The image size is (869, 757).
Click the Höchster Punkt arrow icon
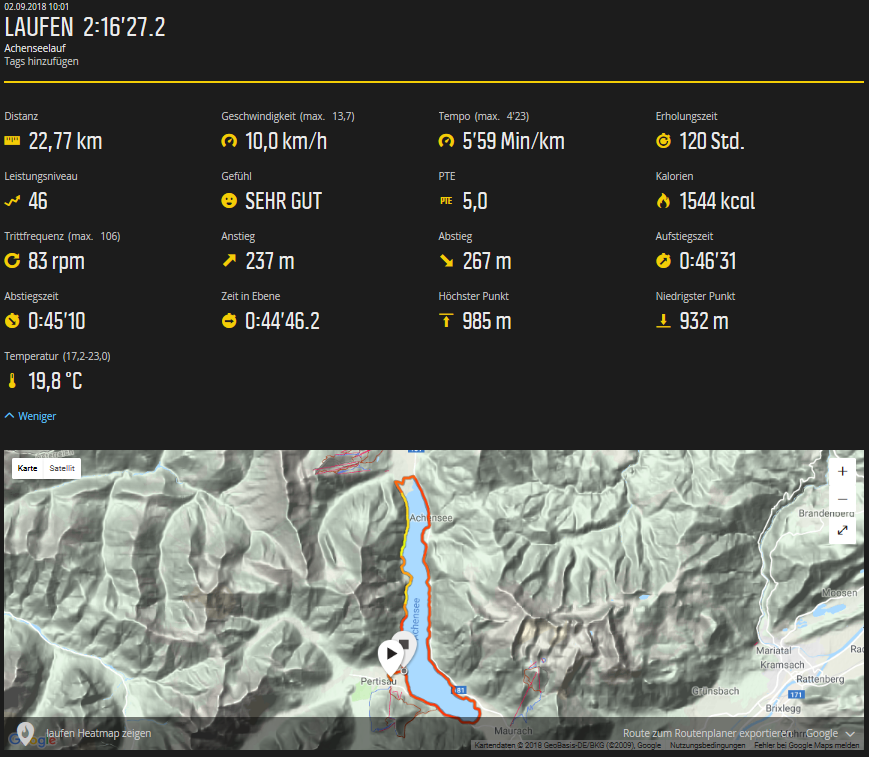tap(446, 320)
